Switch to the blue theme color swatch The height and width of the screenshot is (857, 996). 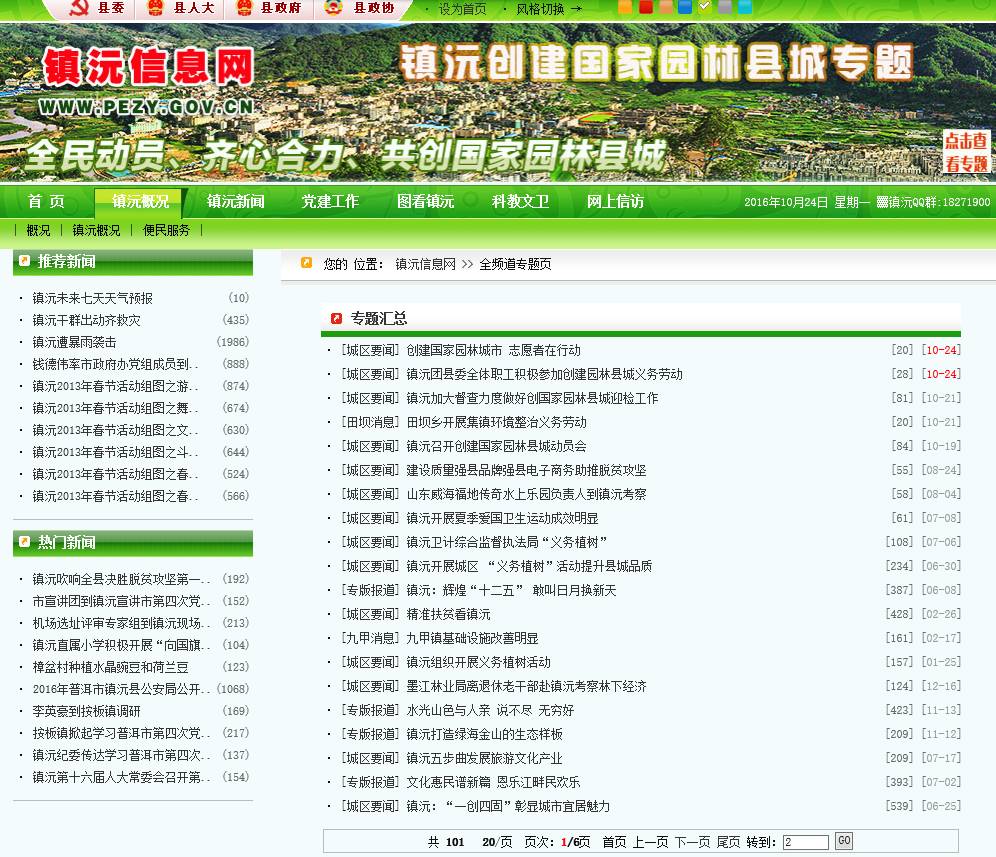(x=685, y=8)
